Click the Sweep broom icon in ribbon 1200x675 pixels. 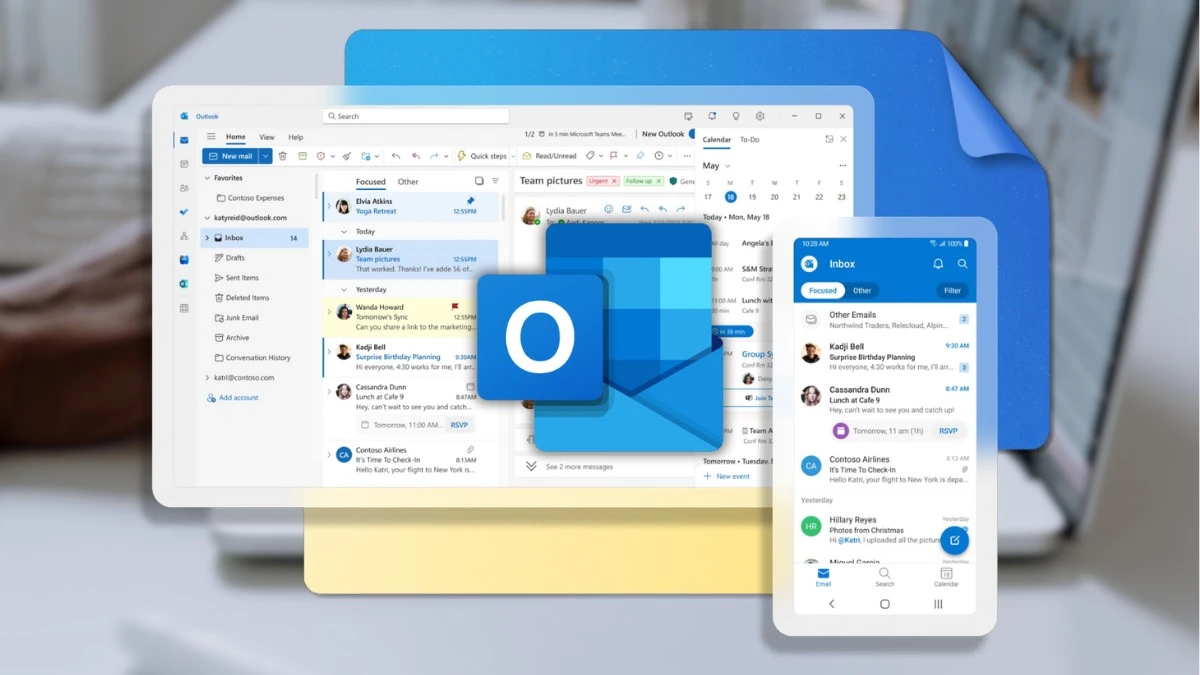tap(347, 156)
